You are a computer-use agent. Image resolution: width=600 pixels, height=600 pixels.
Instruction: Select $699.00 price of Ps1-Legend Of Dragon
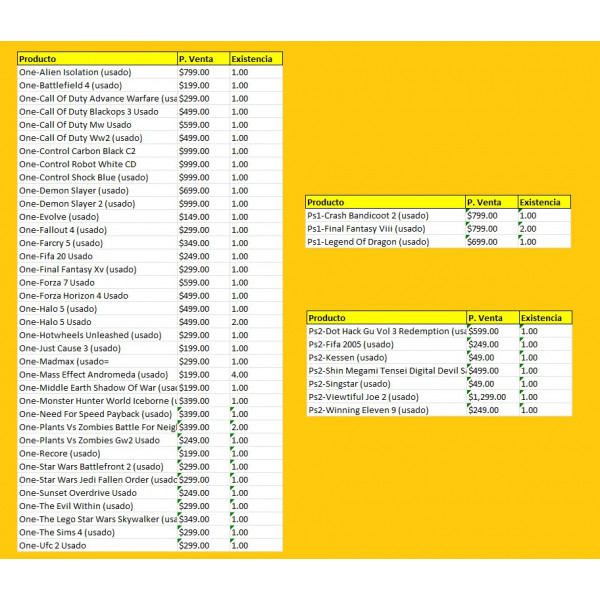click(x=492, y=242)
